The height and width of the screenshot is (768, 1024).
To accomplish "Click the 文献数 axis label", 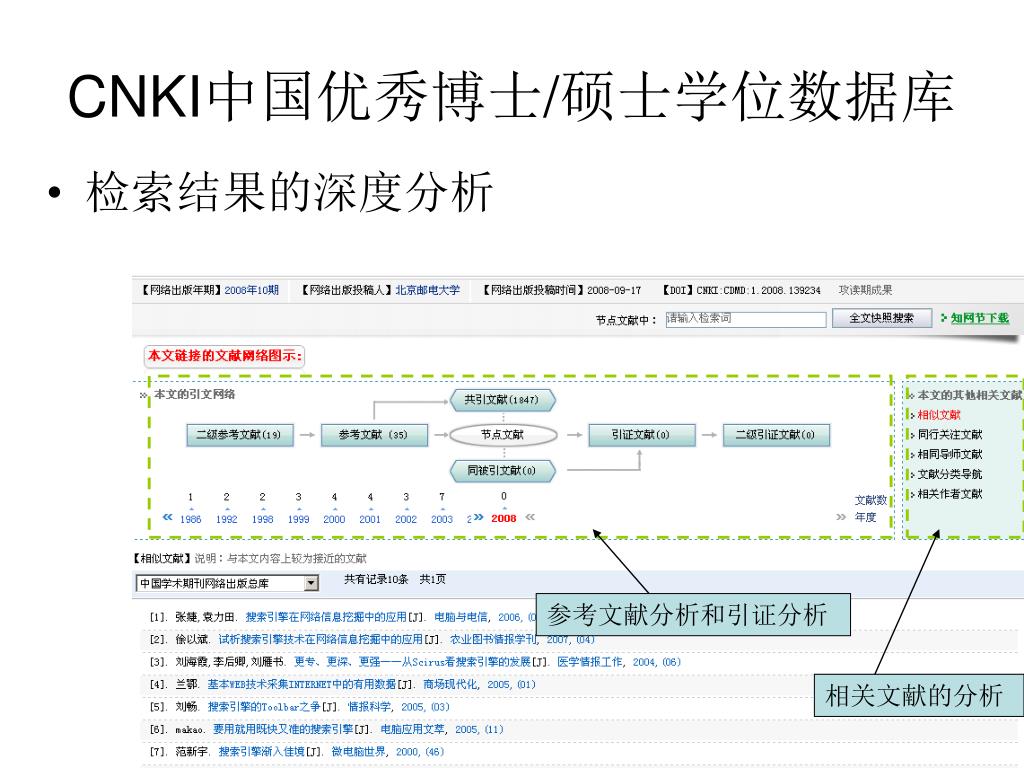I will click(x=871, y=500).
